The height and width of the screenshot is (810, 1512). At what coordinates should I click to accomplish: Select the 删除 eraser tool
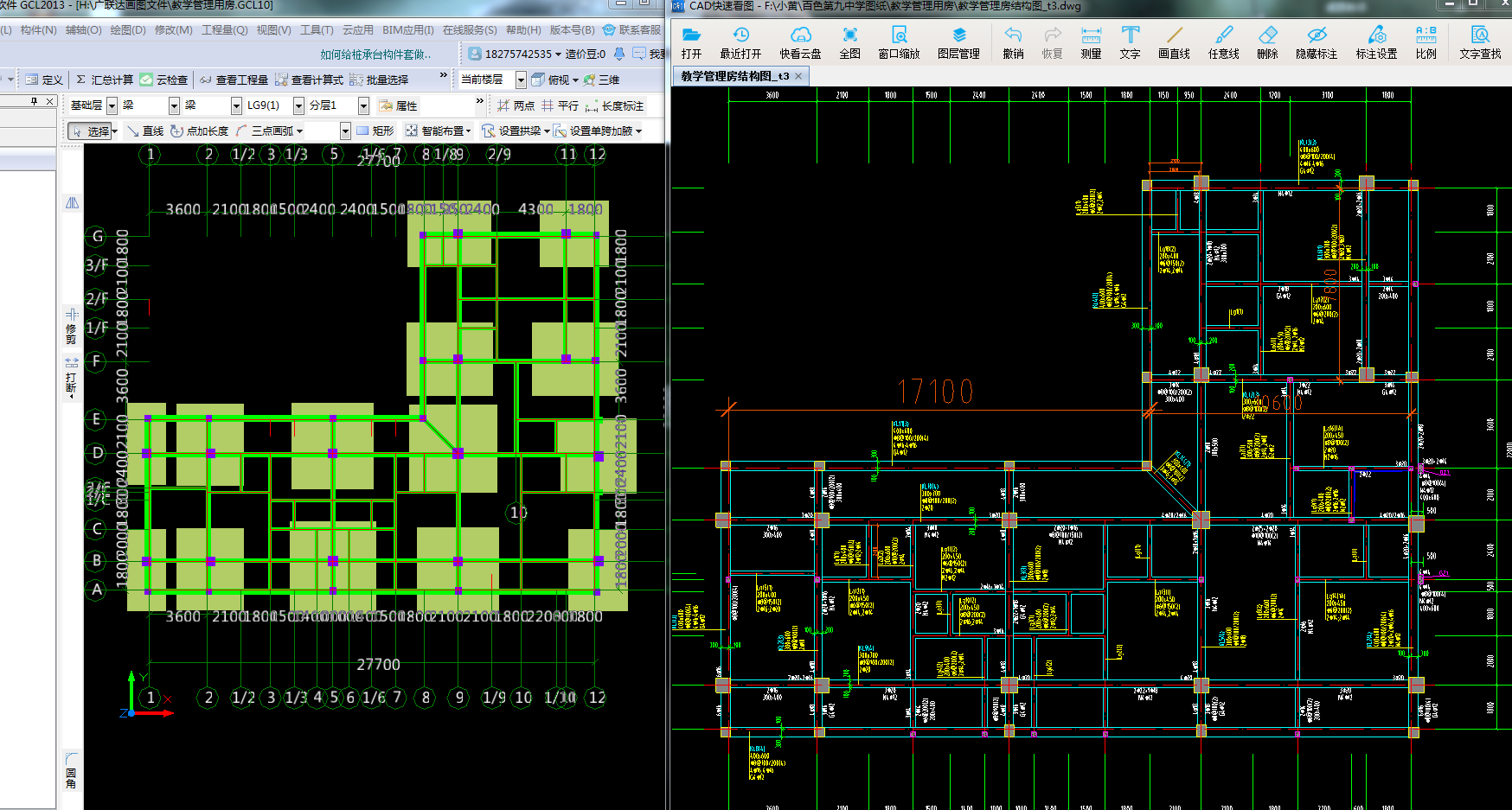(1267, 42)
